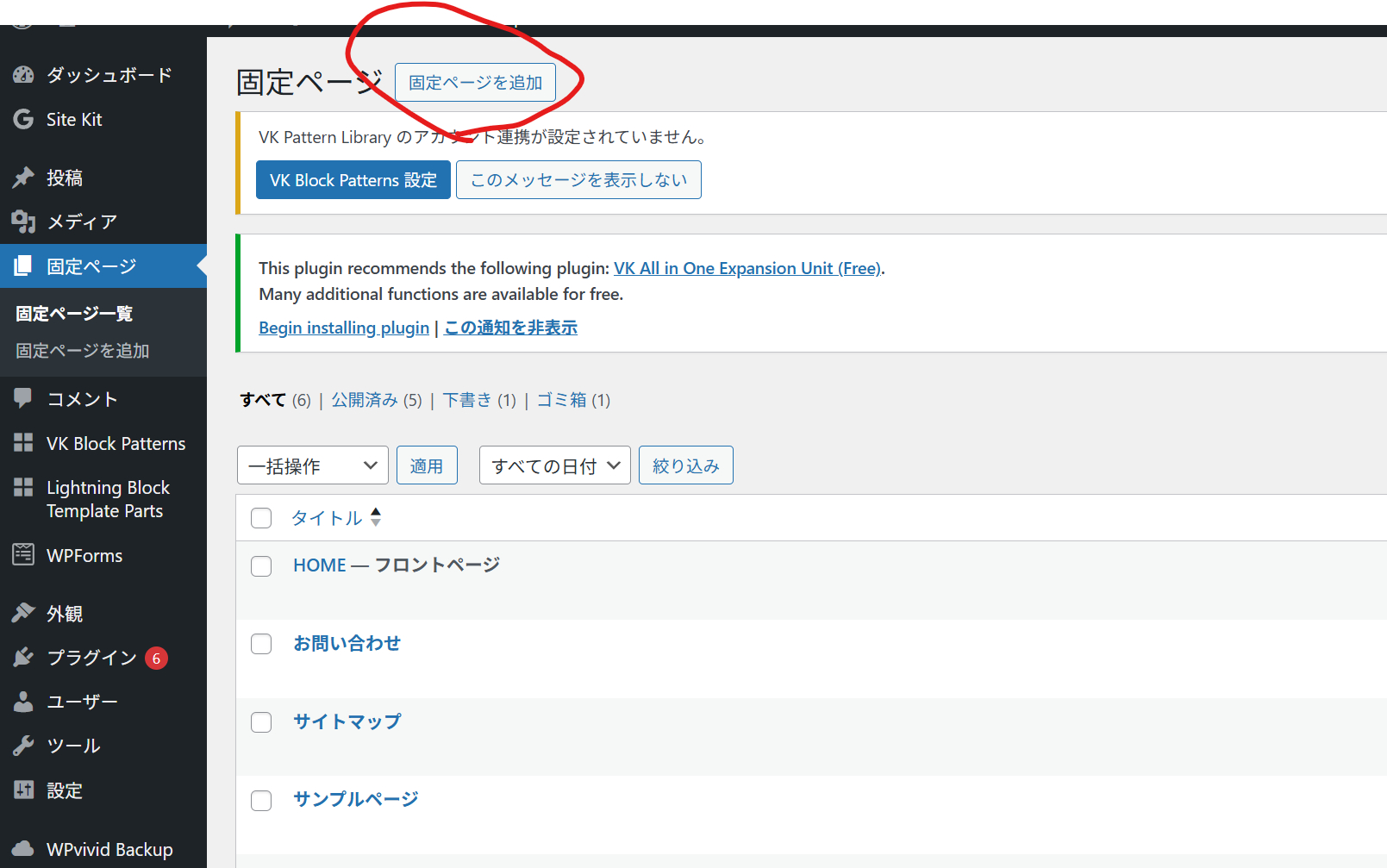The image size is (1387, 868).
Task: Click the form icon beside WPForms
Action: (23, 554)
